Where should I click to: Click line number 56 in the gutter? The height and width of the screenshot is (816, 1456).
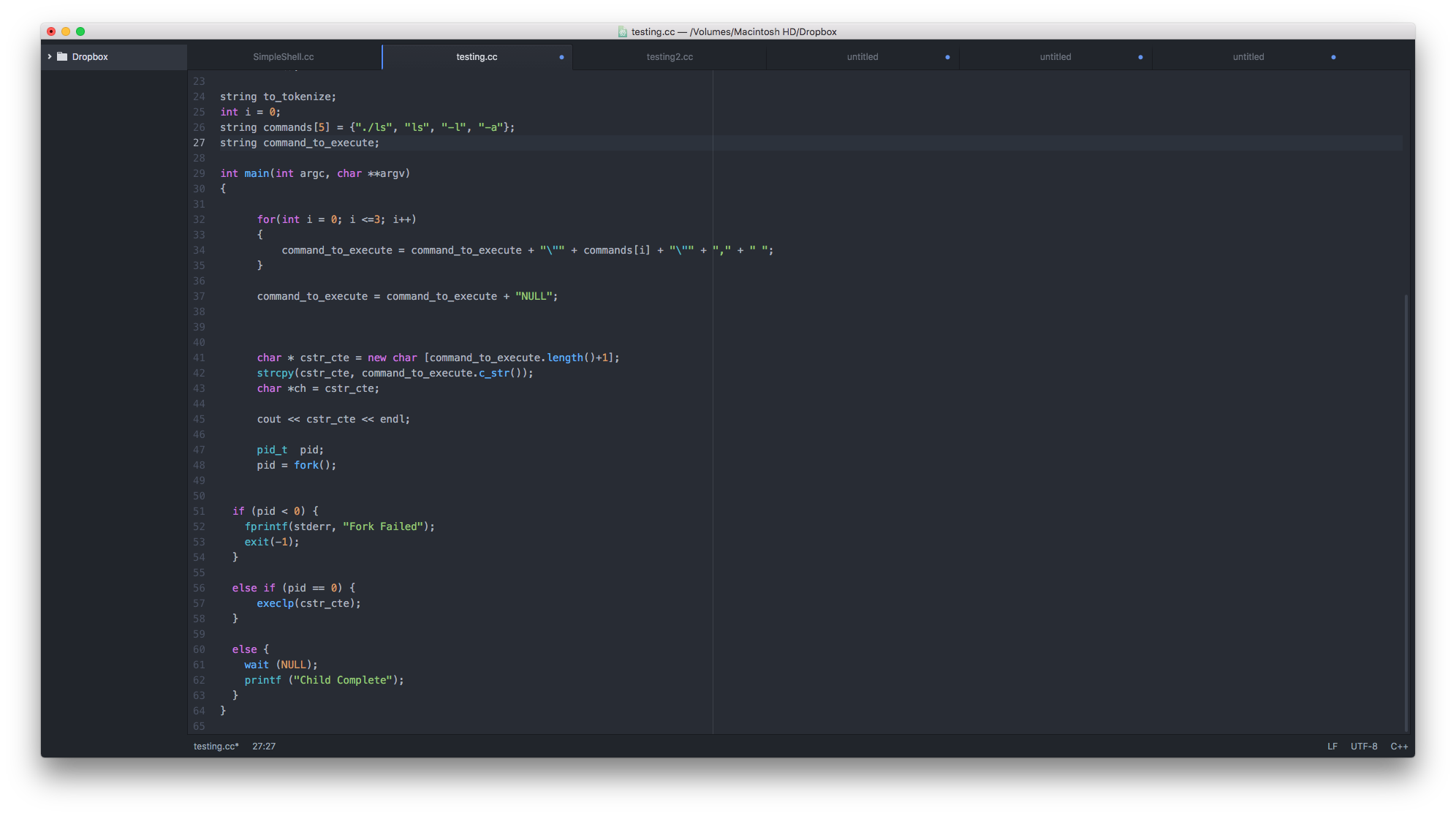pyautogui.click(x=199, y=588)
